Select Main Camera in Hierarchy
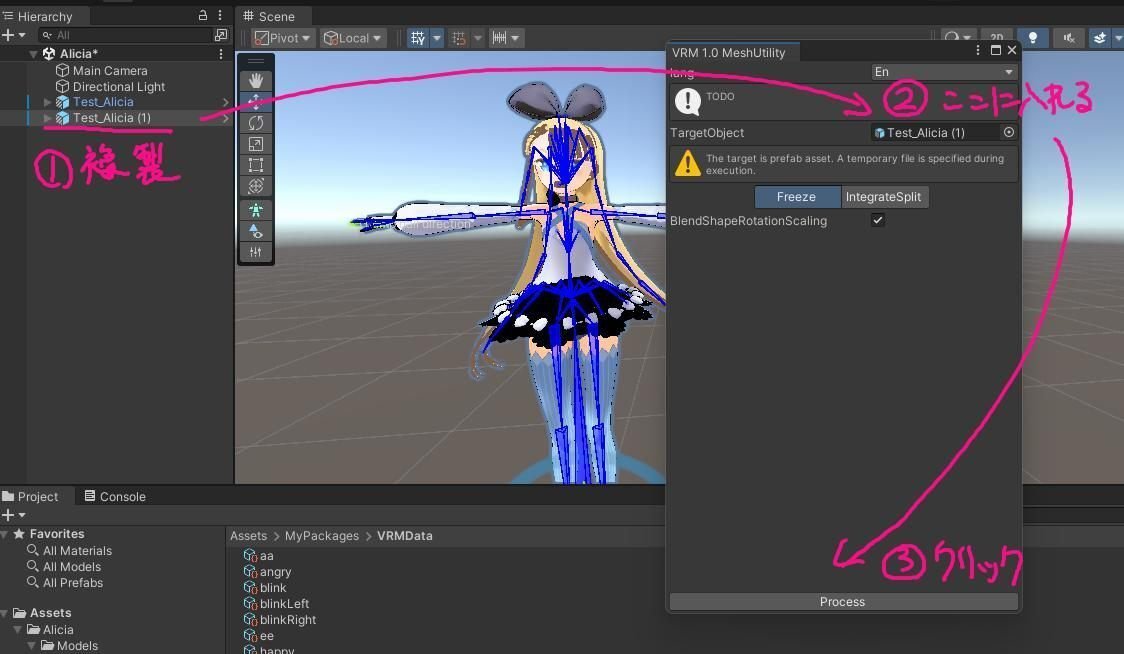This screenshot has width=1124, height=654. coord(110,70)
